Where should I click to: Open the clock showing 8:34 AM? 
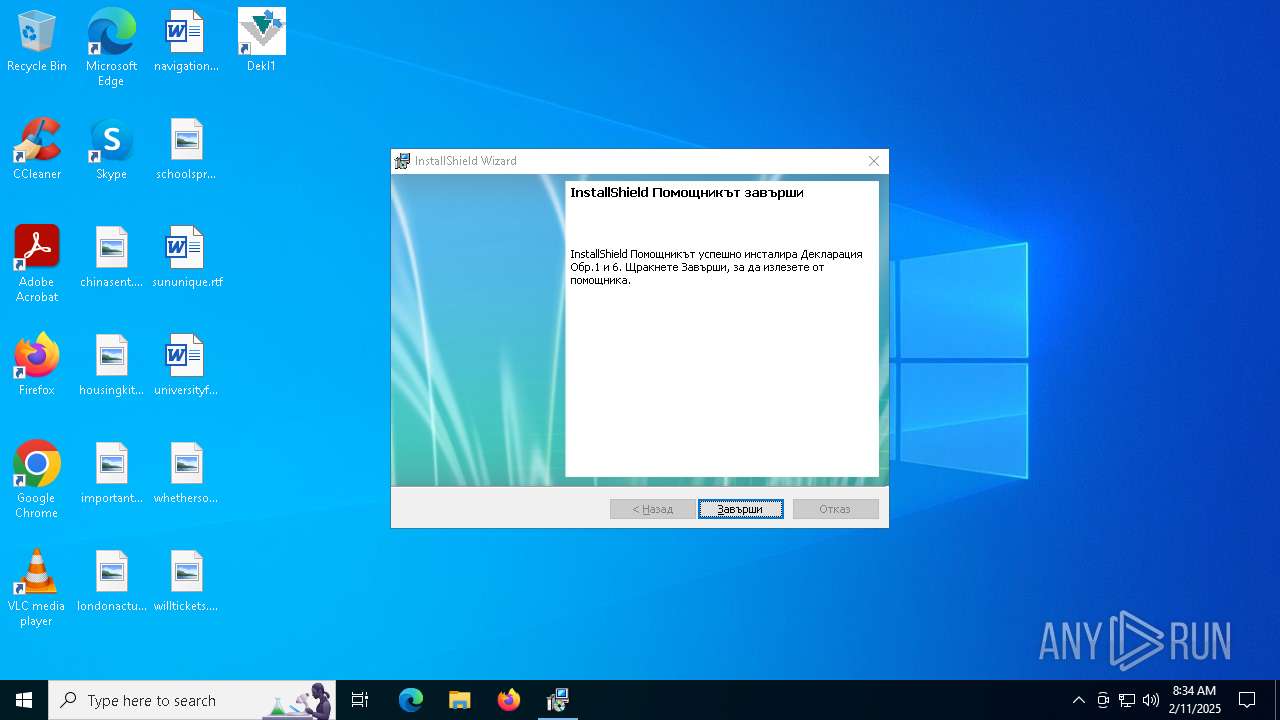click(x=1195, y=700)
